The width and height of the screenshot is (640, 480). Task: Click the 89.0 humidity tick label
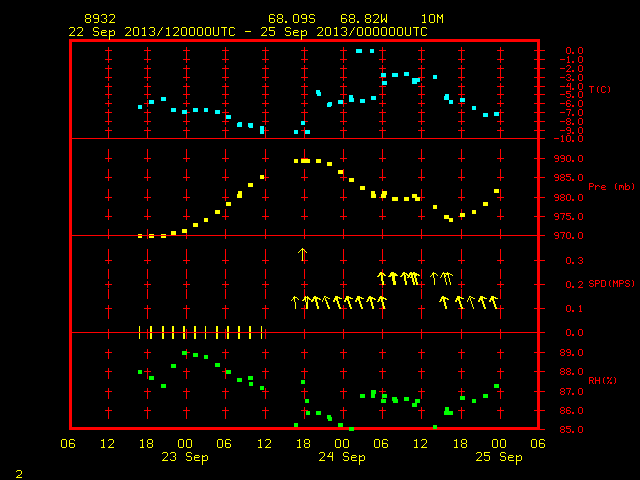pos(571,352)
